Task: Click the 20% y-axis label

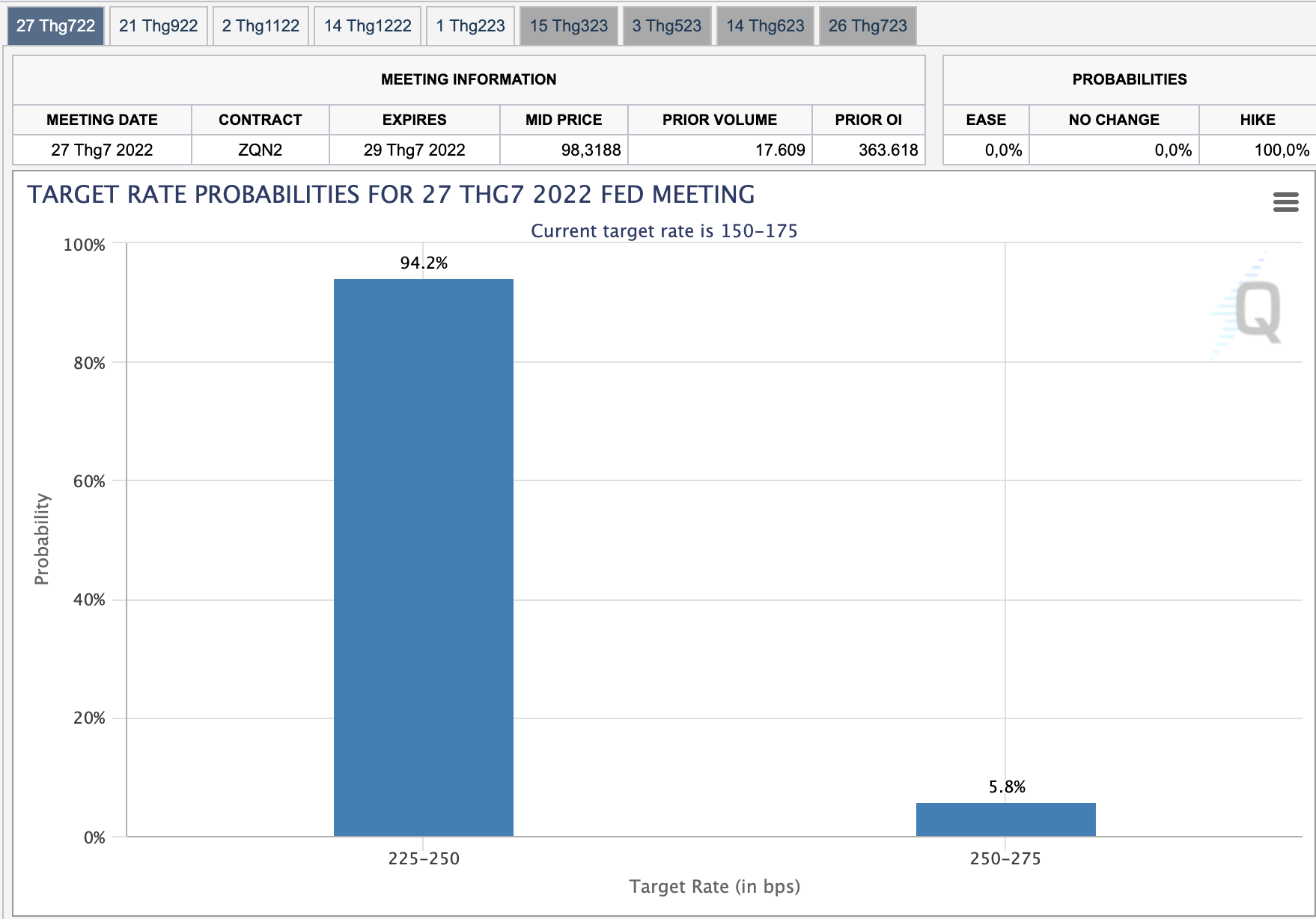Action: 89,718
